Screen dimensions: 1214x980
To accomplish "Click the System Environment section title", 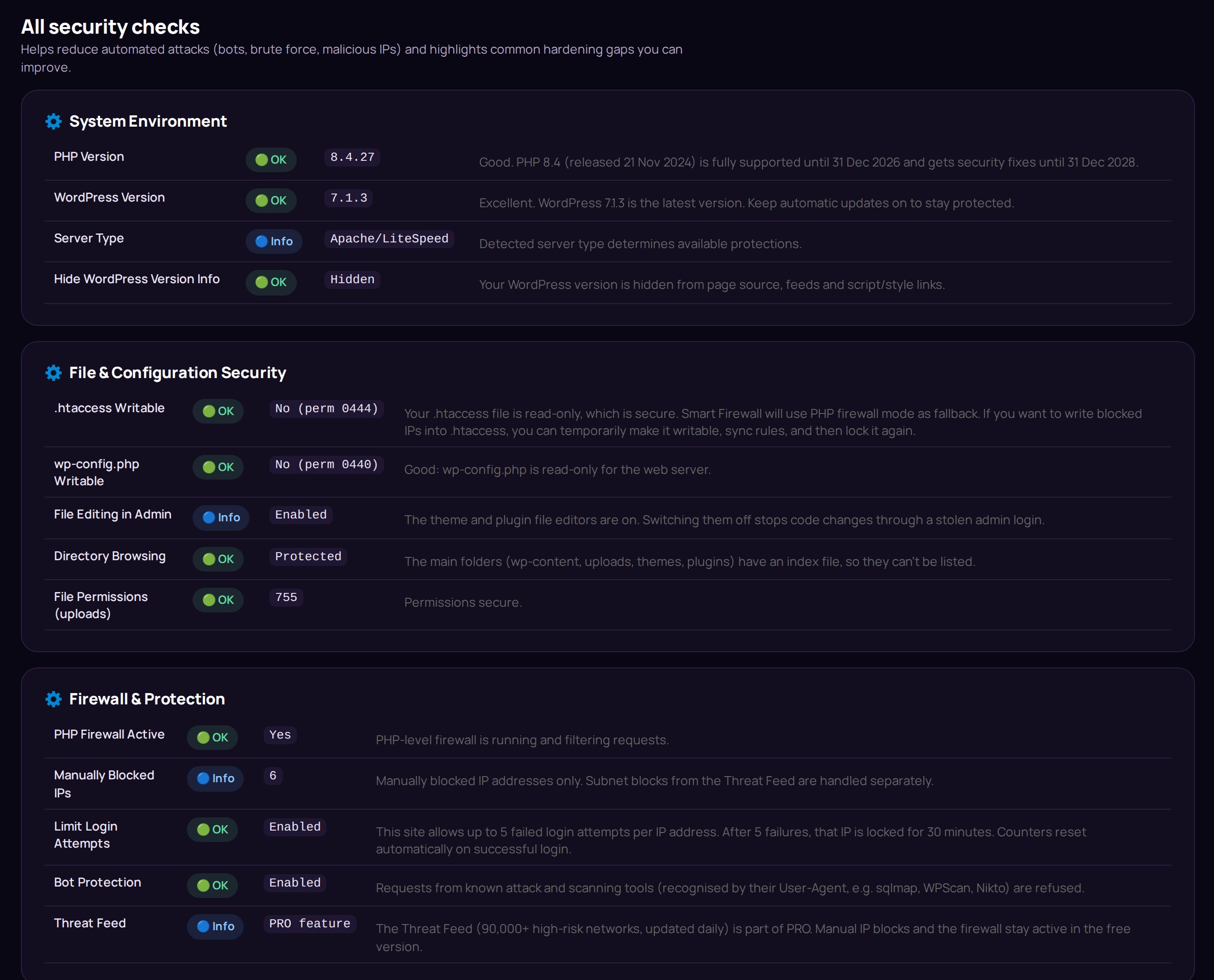I will [x=148, y=121].
